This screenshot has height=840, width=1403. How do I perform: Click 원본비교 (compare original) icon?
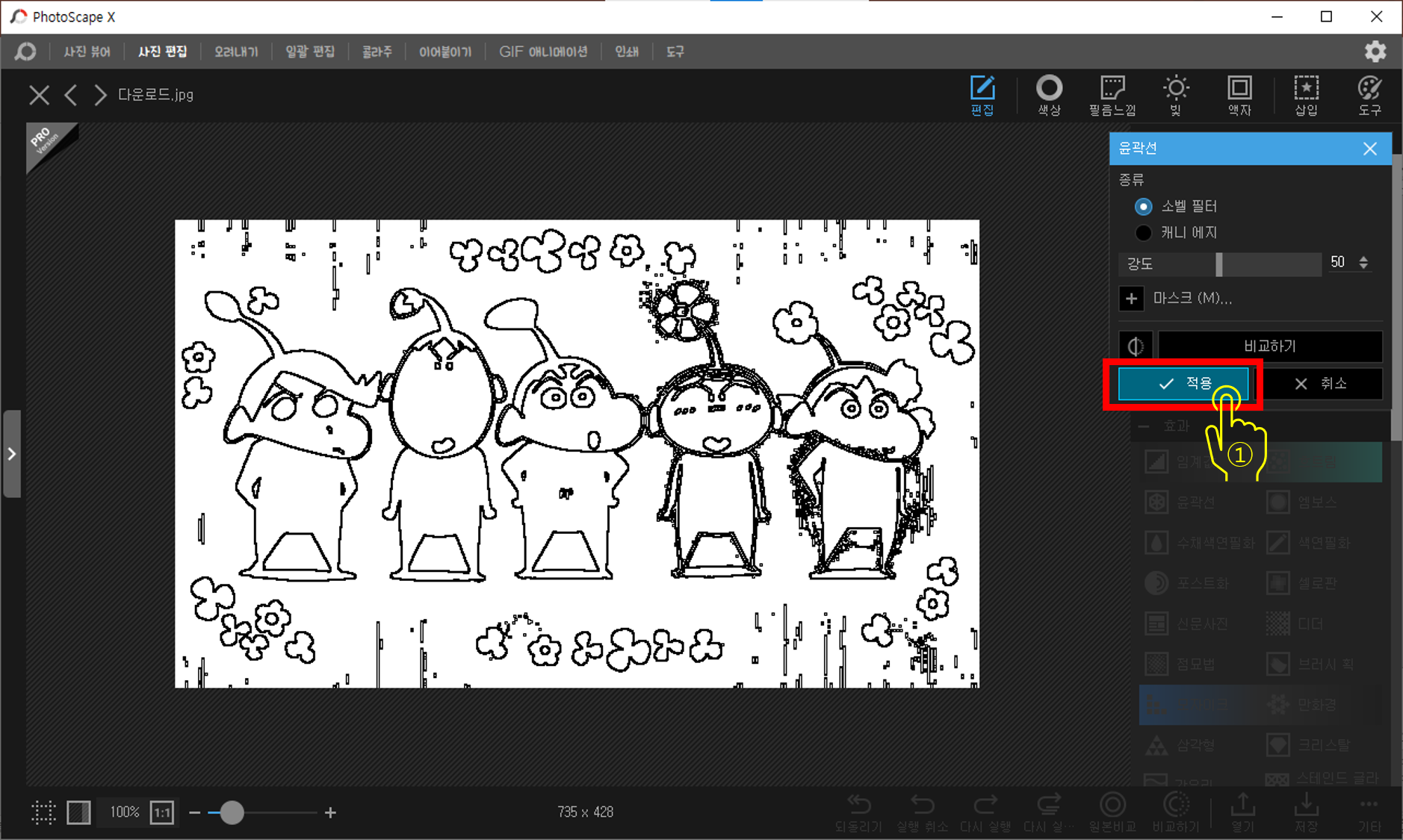pyautogui.click(x=1112, y=812)
